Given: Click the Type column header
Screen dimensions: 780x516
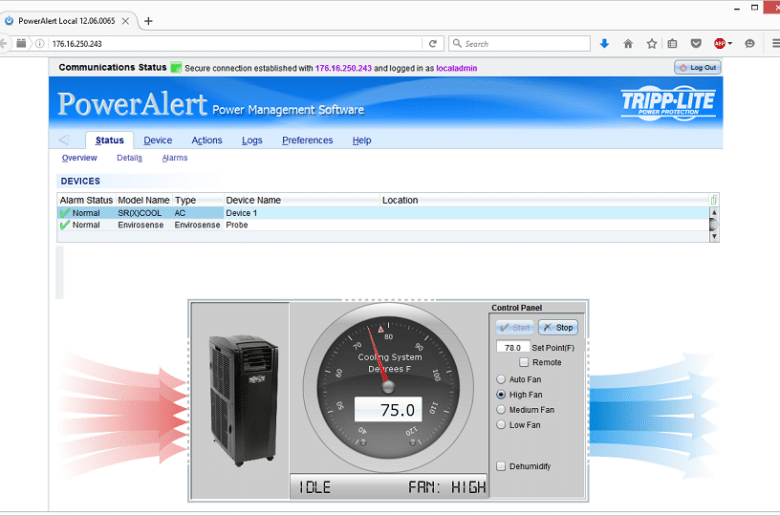Looking at the screenshot, I should (x=197, y=200).
